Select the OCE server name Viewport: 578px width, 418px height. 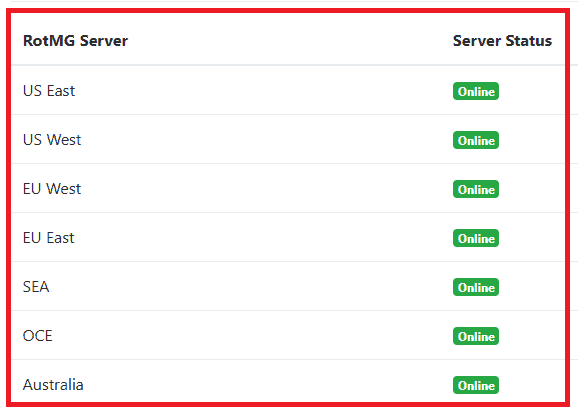(38, 336)
